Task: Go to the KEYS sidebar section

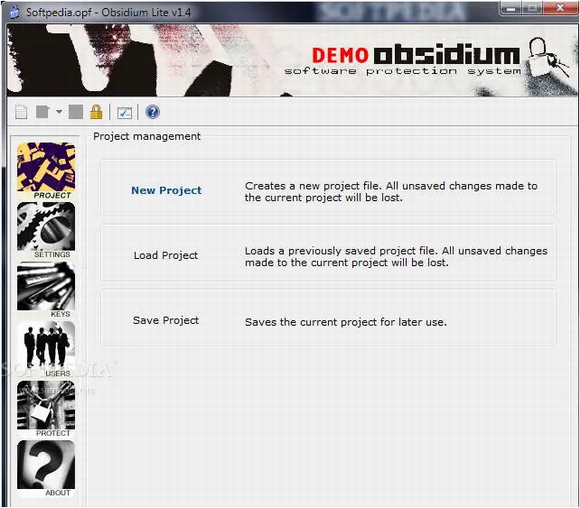Action: coord(46,290)
